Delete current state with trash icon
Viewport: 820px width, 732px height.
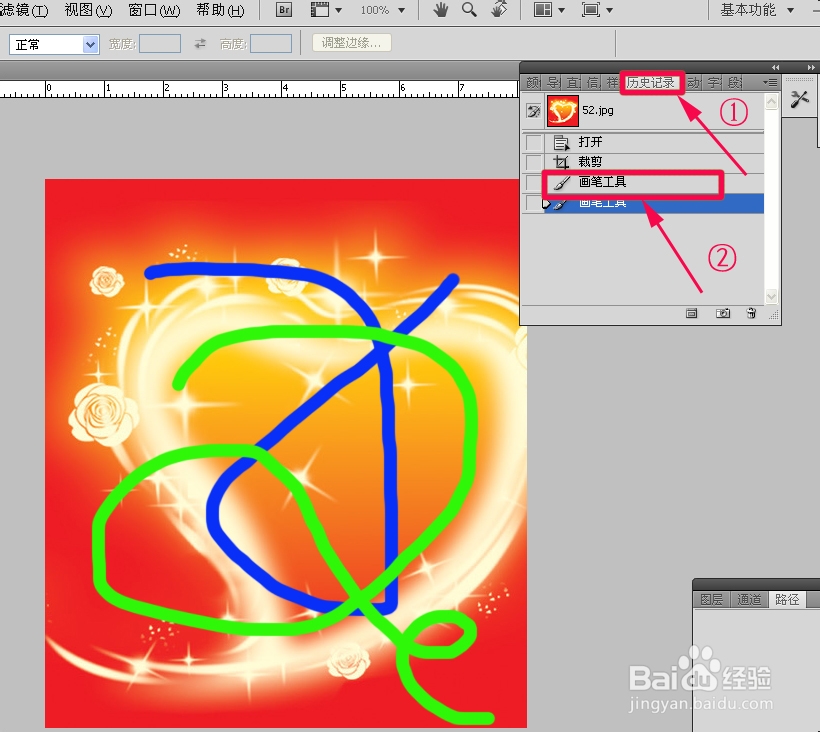(751, 313)
